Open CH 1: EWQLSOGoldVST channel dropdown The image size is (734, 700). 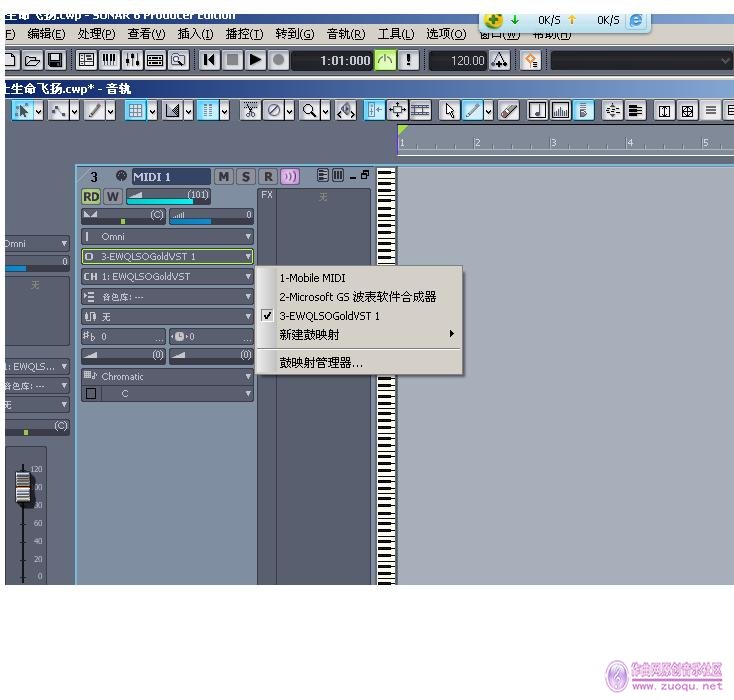pyautogui.click(x=168, y=277)
